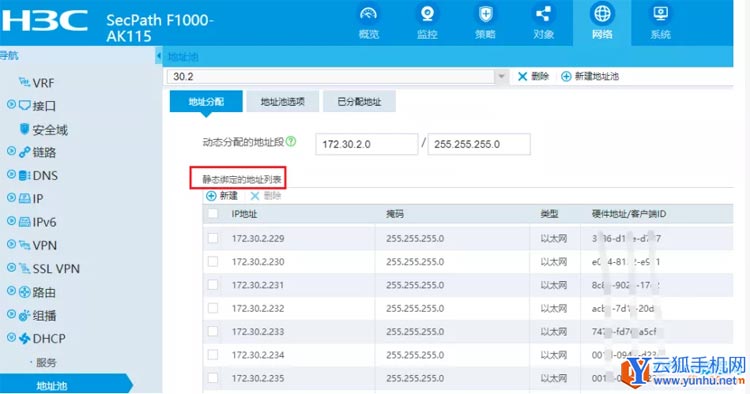This screenshot has width=750, height=394.
Task: Check the box for 172.30.2.229
Action: coord(213,238)
